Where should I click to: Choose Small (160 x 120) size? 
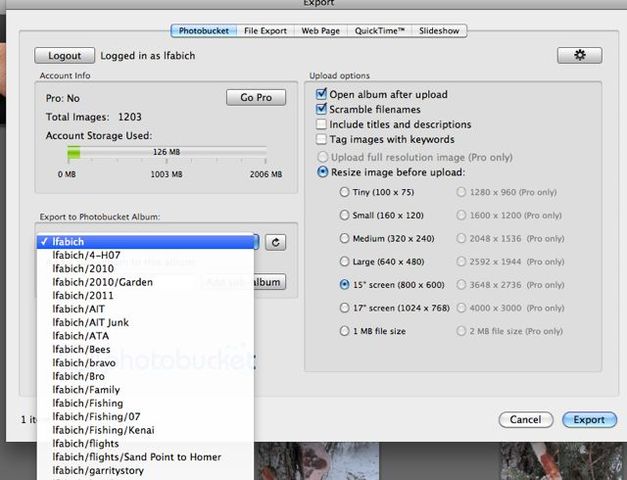pyautogui.click(x=344, y=215)
